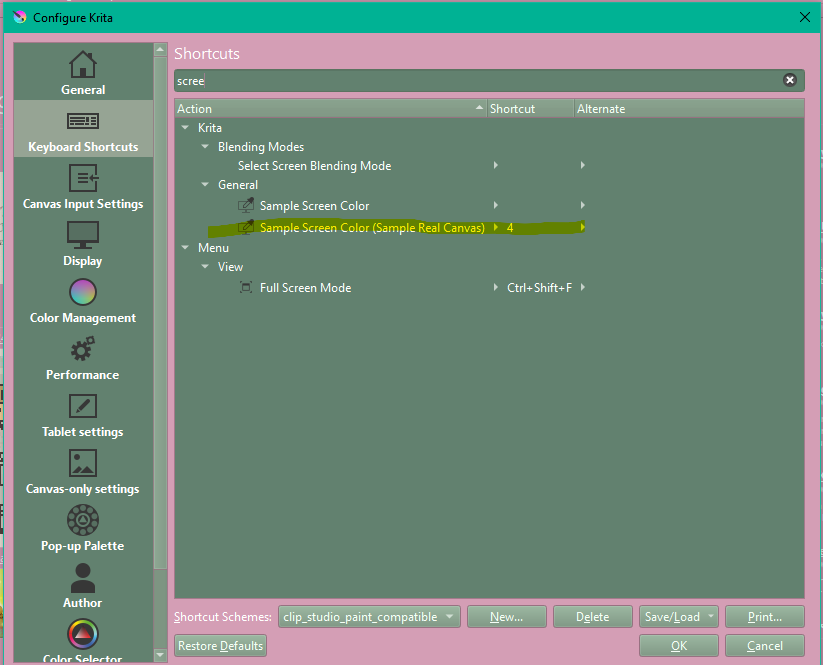
Task: Click the Sample Real Canvas eyedropper icon
Action: (246, 227)
